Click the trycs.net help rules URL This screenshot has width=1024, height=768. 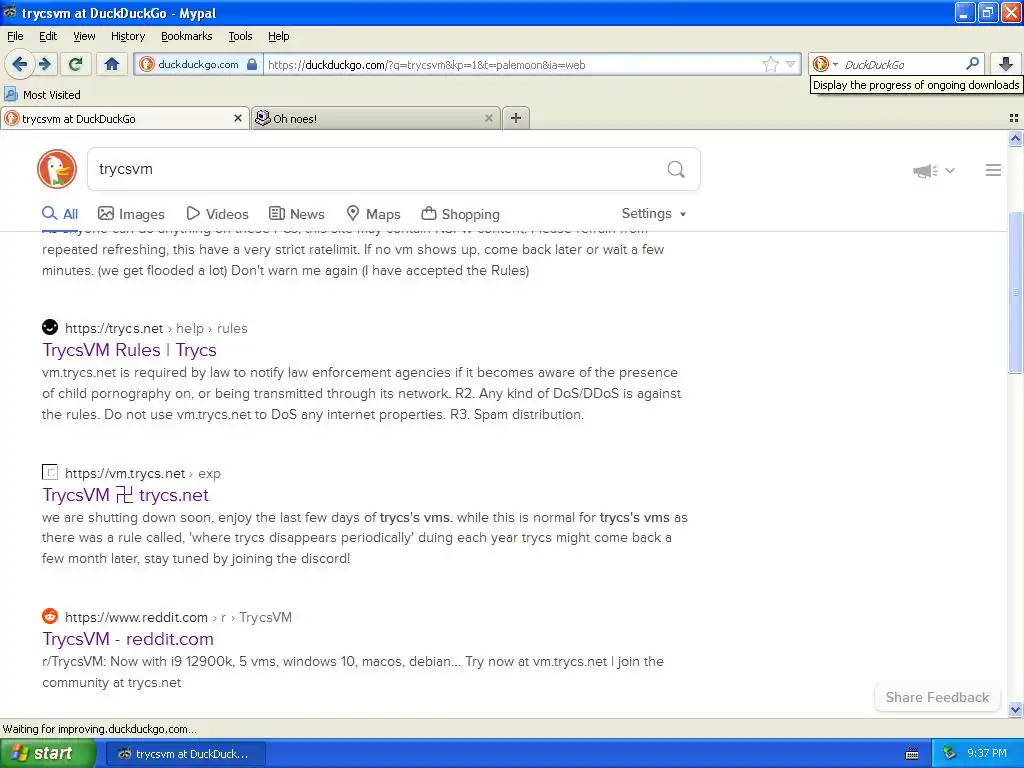click(x=156, y=328)
